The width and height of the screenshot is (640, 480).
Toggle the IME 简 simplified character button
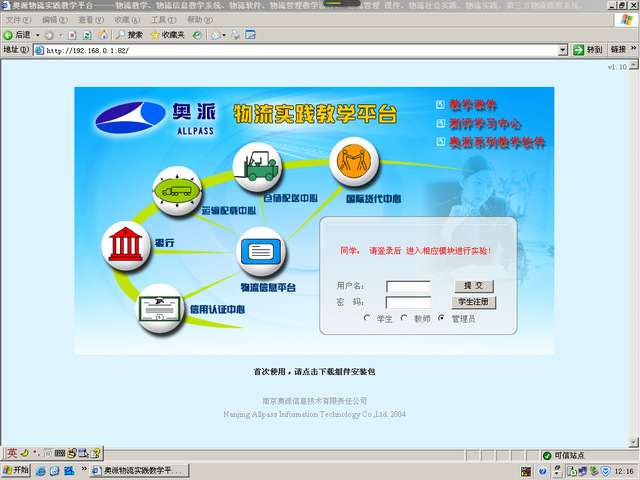48,453
